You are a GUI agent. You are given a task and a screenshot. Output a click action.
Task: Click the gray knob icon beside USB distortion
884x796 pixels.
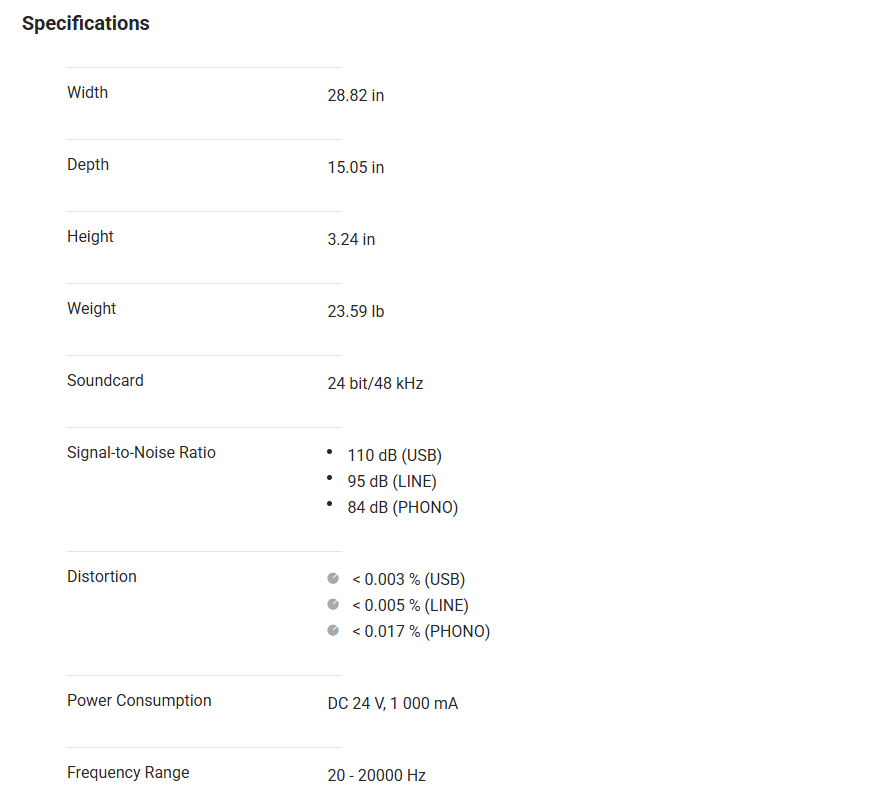[333, 579]
